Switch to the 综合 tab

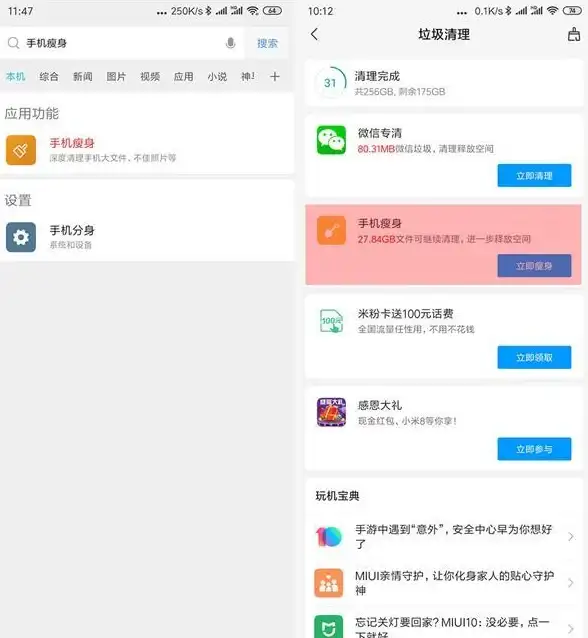coord(49,76)
